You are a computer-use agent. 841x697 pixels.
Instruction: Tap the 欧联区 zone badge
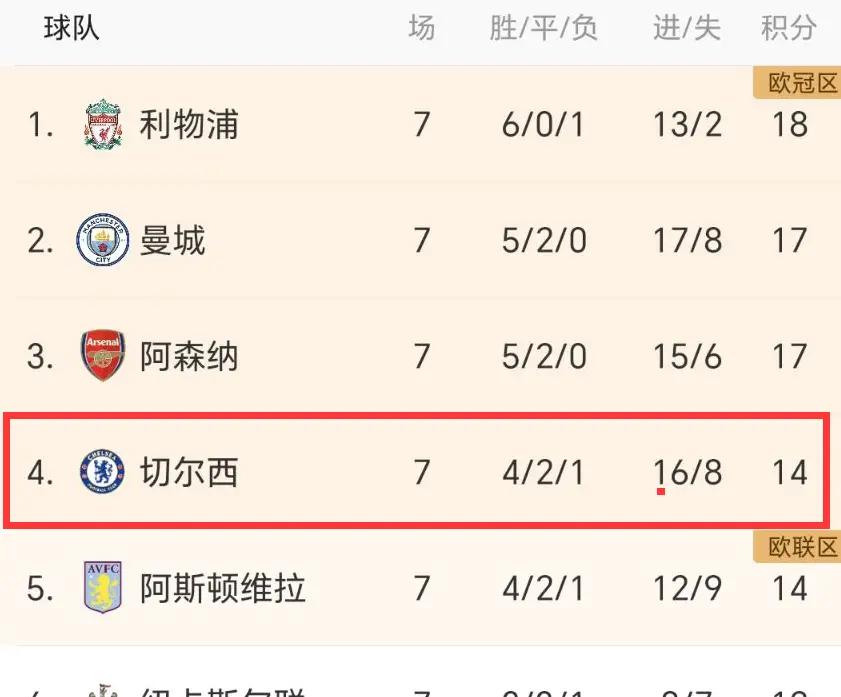798,547
